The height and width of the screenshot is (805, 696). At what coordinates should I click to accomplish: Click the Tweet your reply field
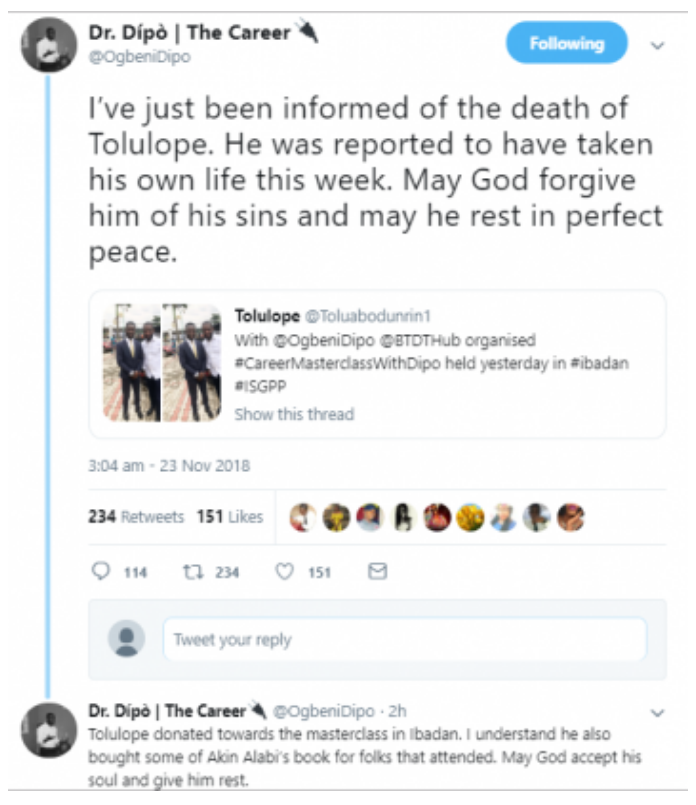click(405, 639)
